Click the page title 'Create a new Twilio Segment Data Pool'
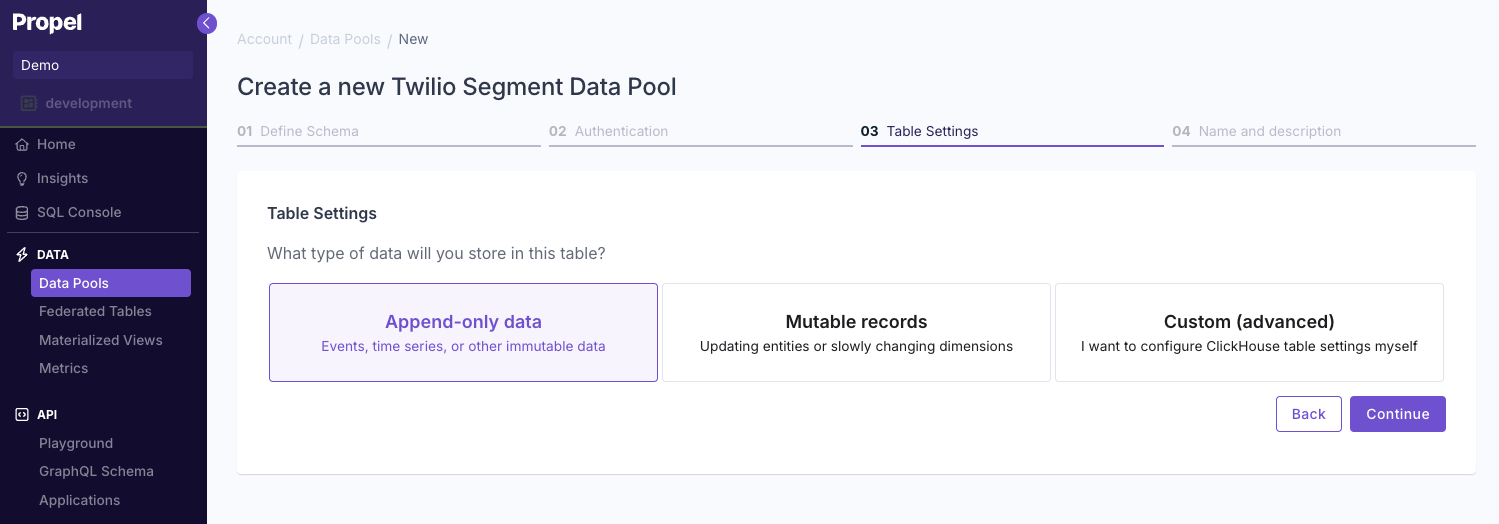The image size is (1499, 524). click(x=457, y=87)
